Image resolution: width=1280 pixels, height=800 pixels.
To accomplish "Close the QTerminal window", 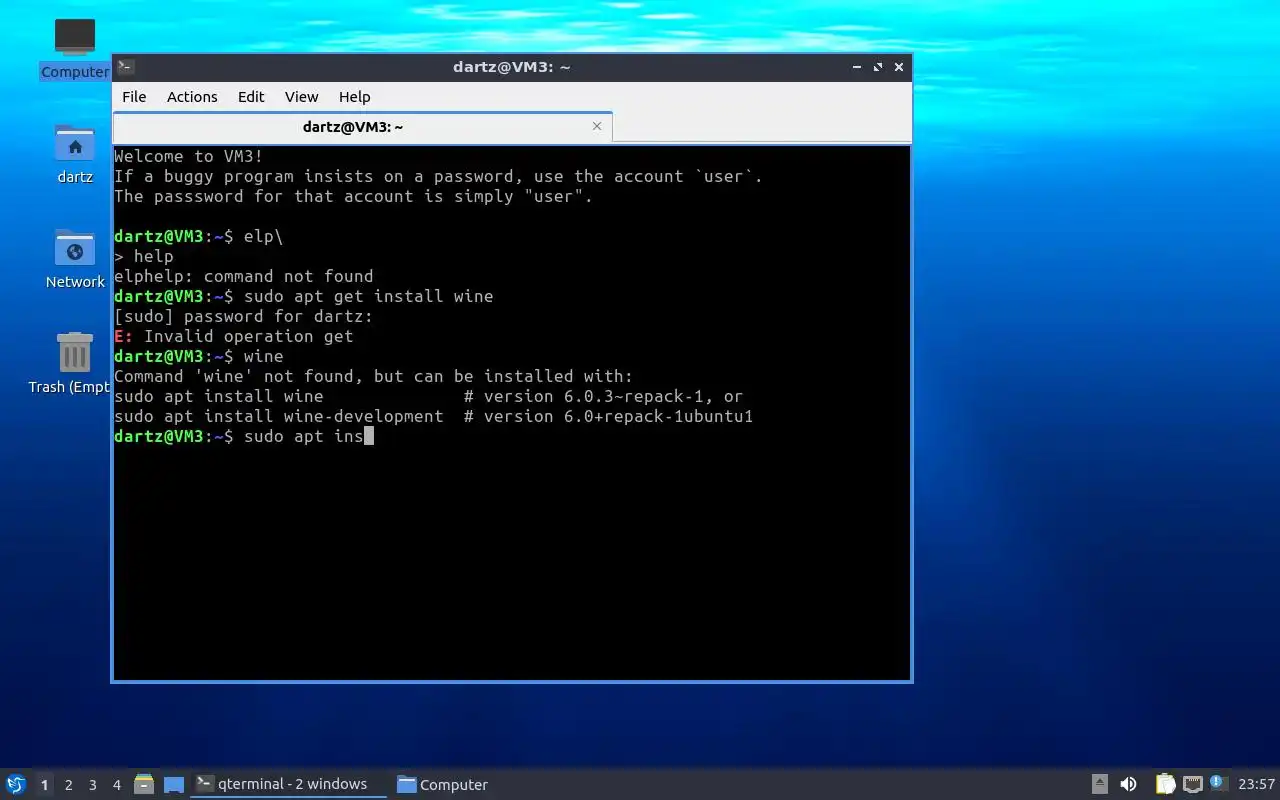I will point(899,67).
